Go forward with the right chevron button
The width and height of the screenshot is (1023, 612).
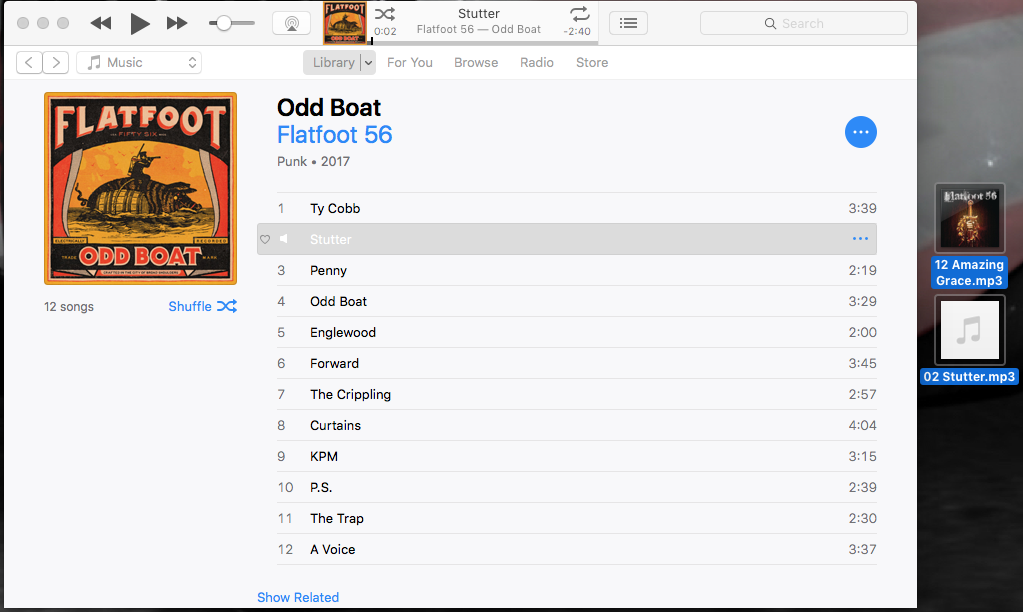click(56, 63)
